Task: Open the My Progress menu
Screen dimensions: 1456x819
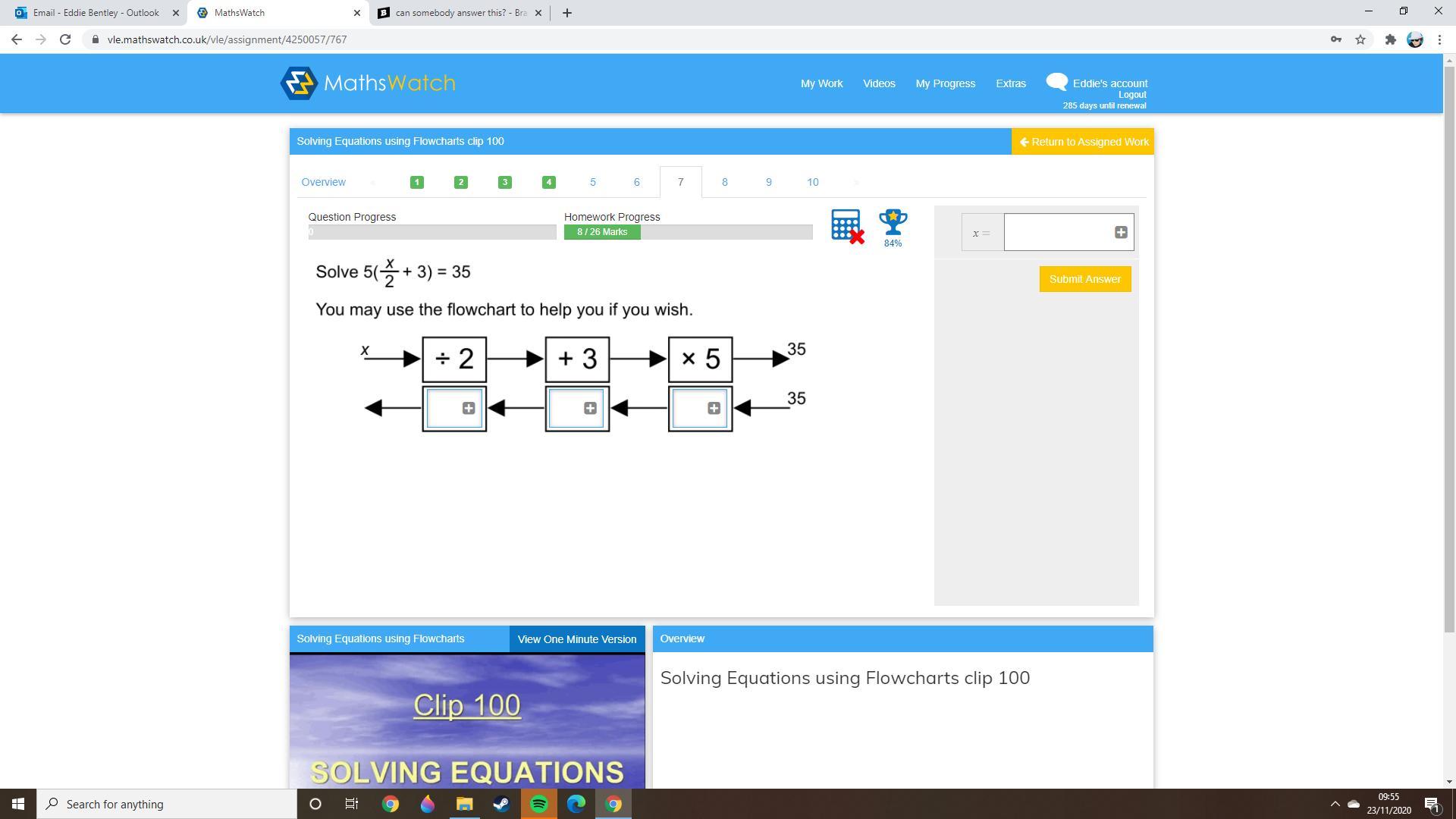Action: coord(945,83)
